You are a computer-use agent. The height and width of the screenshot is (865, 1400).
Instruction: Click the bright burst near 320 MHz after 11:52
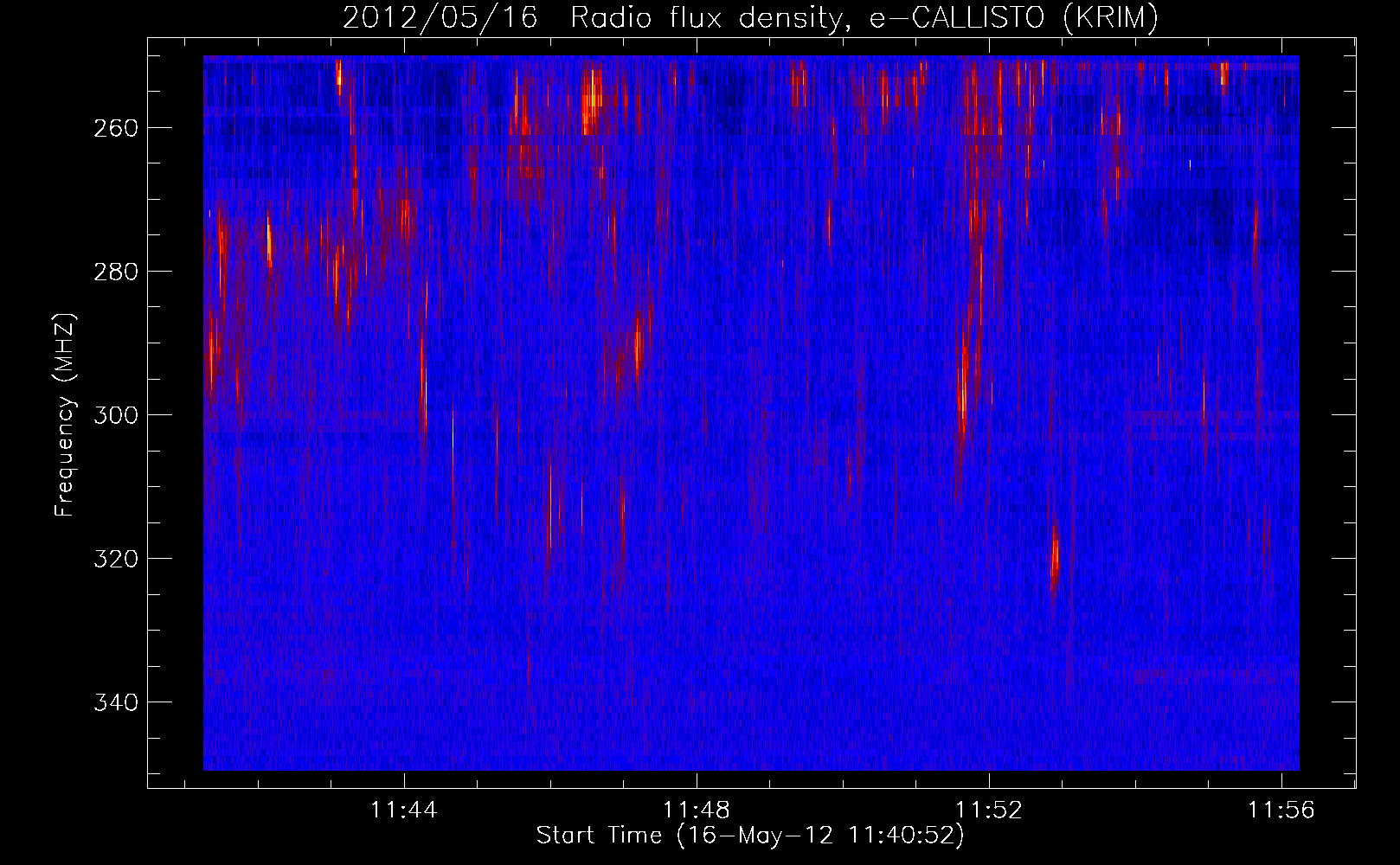pyautogui.click(x=1054, y=558)
